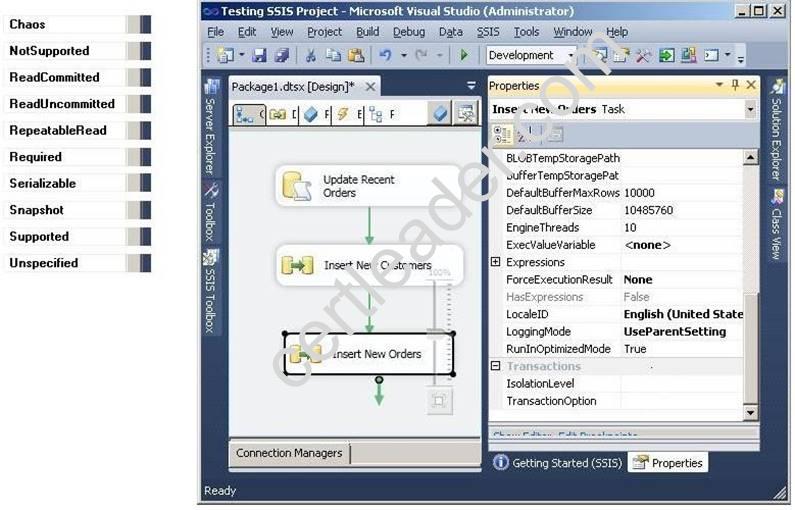Image resolution: width=795 pixels, height=510 pixels.
Task: Start debugging with the green play icon
Action: (x=464, y=55)
